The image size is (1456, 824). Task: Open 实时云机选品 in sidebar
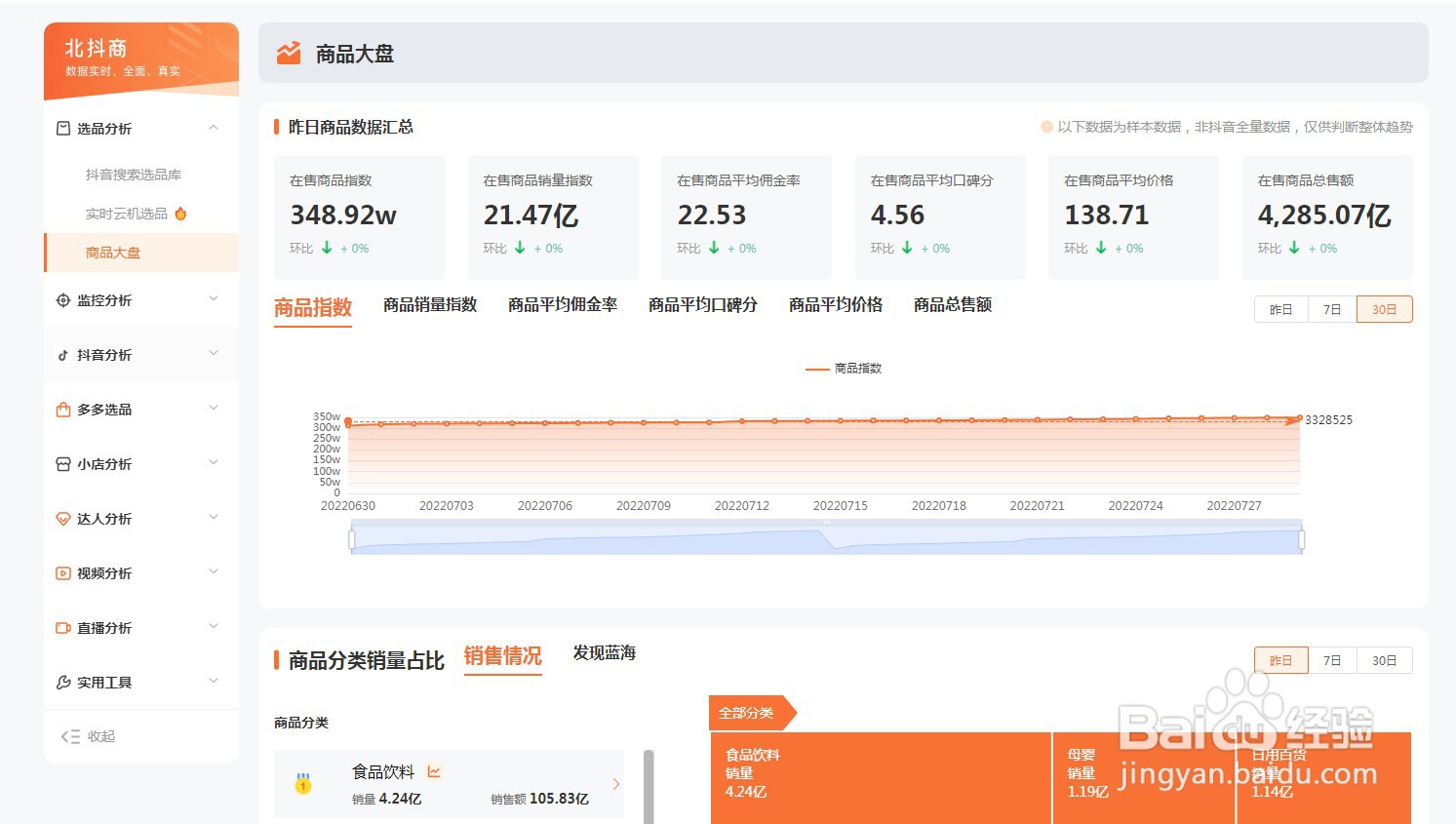(x=127, y=214)
